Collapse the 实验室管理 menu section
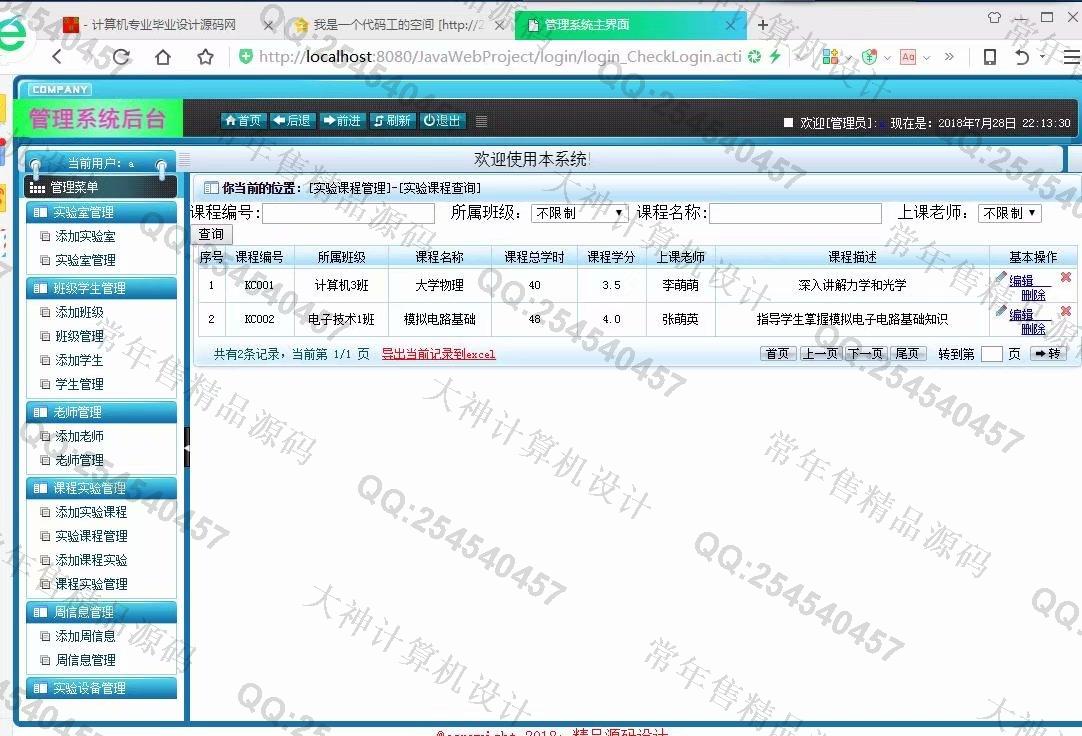1082x736 pixels. (101, 212)
